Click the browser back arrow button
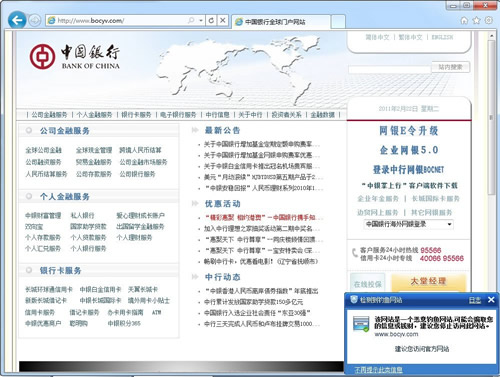Image resolution: width=500 pixels, height=377 pixels. point(17,20)
